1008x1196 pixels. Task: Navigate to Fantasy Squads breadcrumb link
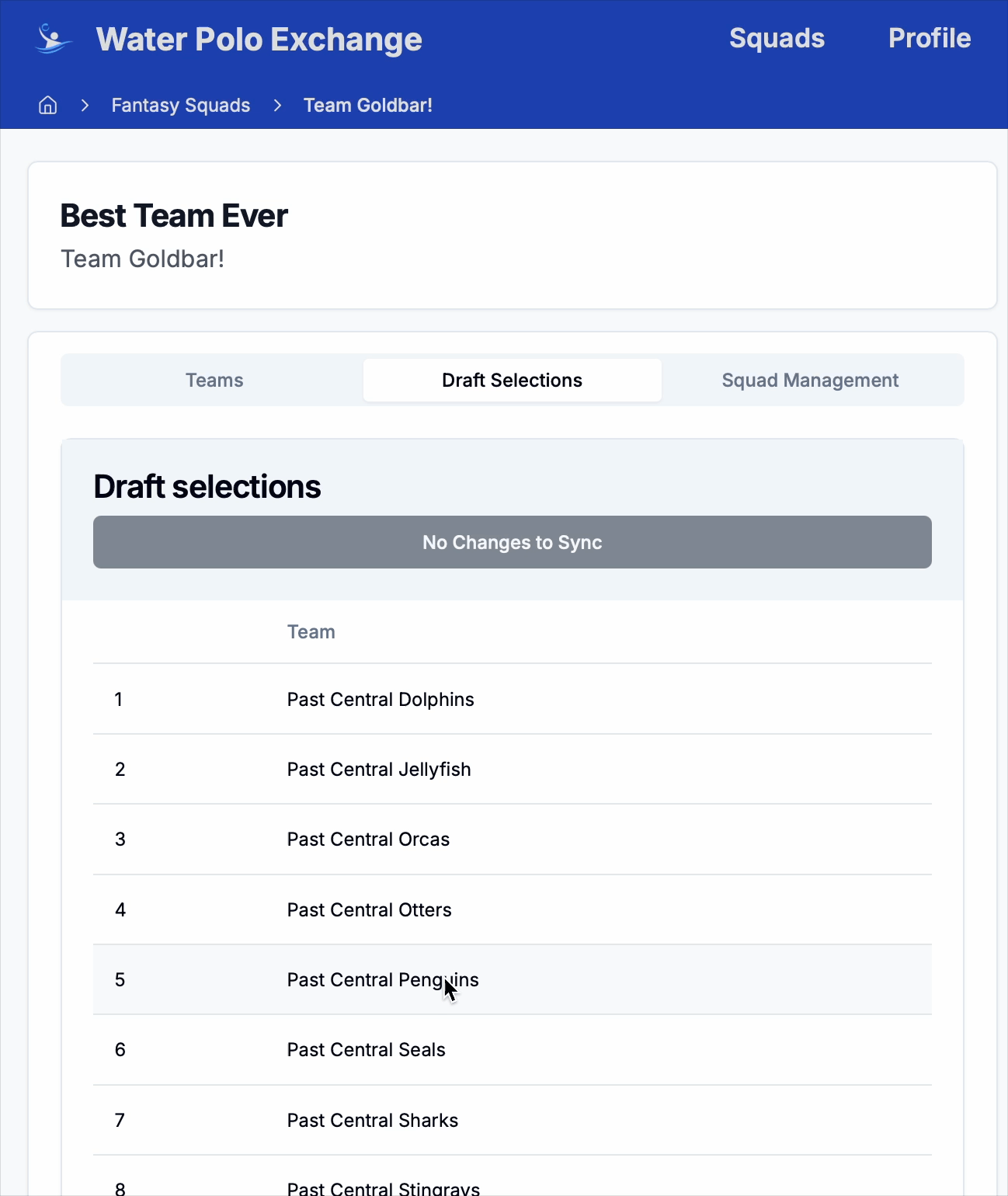pos(180,105)
